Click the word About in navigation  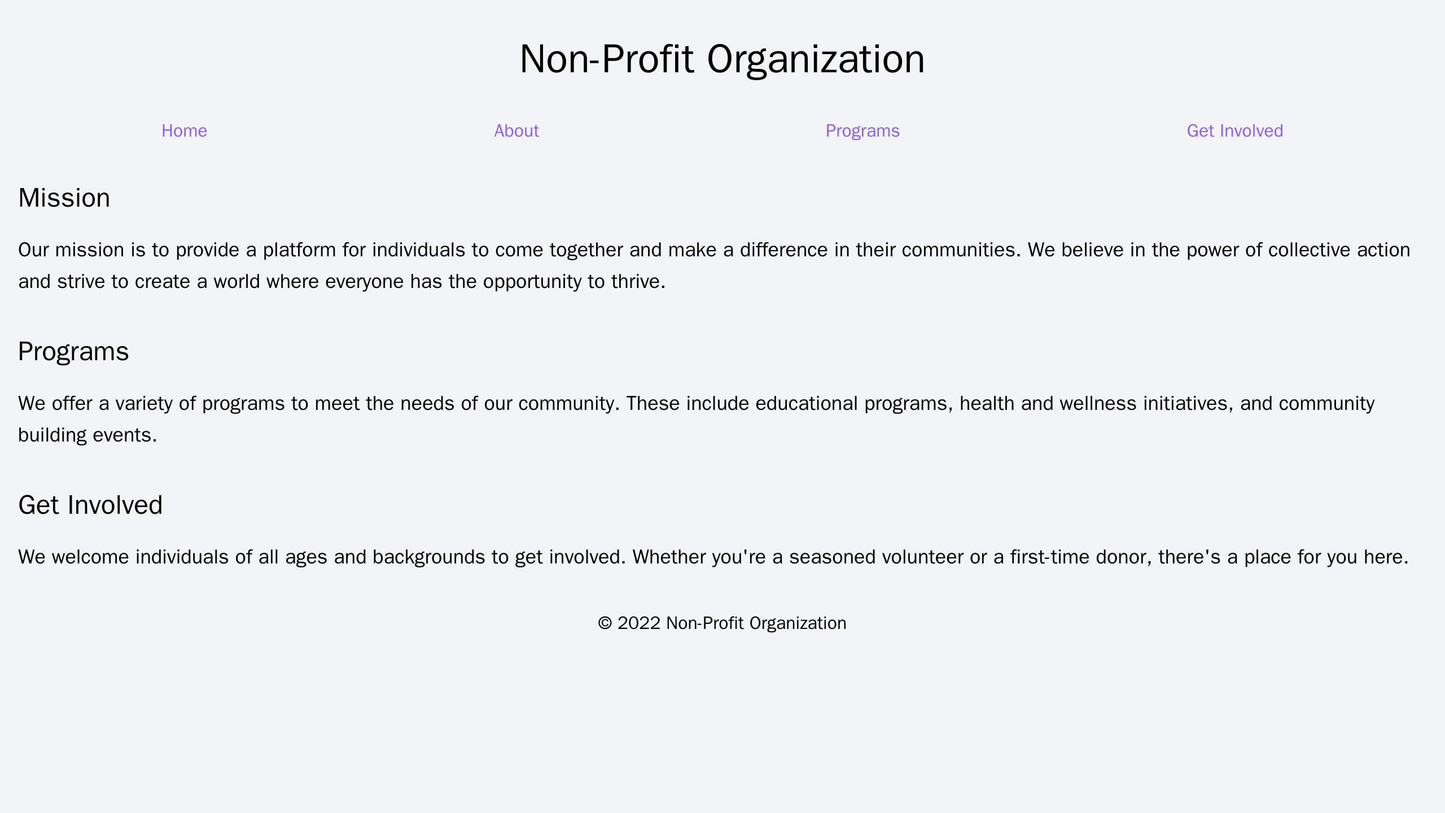tap(516, 130)
